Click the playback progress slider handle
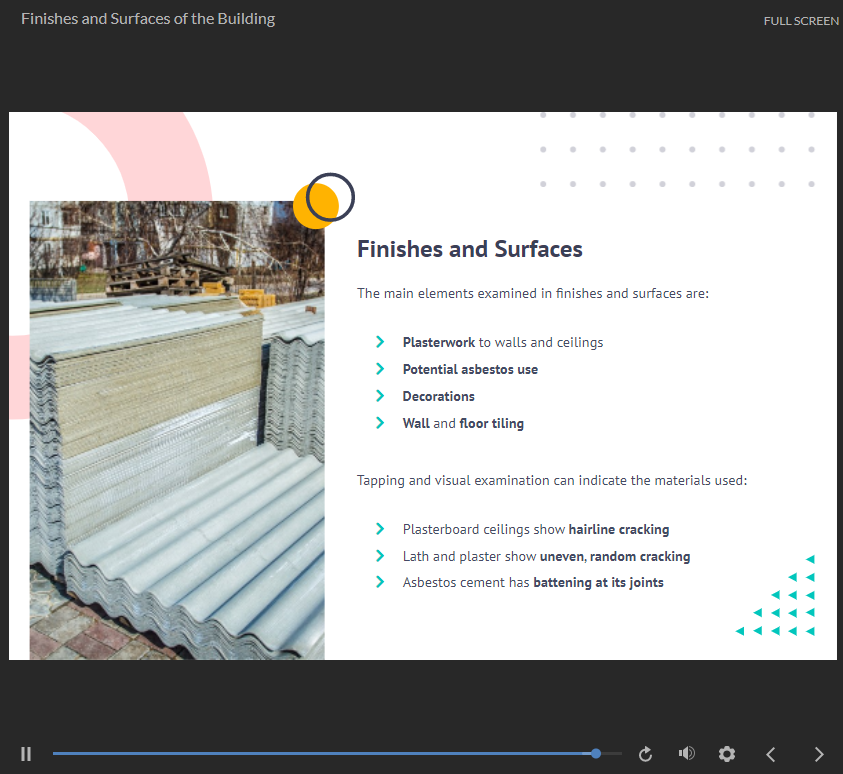Viewport: 843px width, 774px height. pos(596,753)
